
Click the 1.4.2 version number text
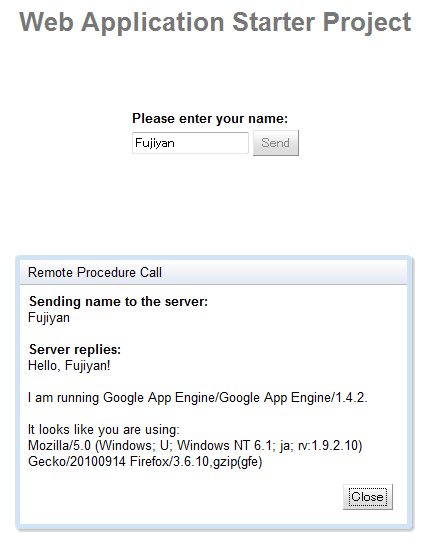[x=351, y=398]
